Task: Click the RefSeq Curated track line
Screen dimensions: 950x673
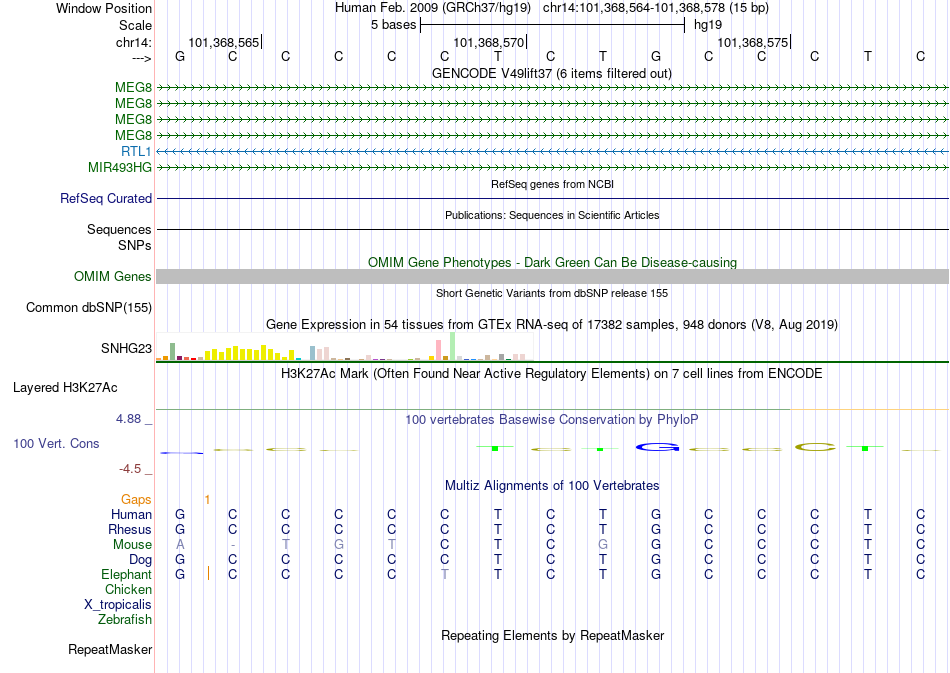Action: click(x=552, y=199)
